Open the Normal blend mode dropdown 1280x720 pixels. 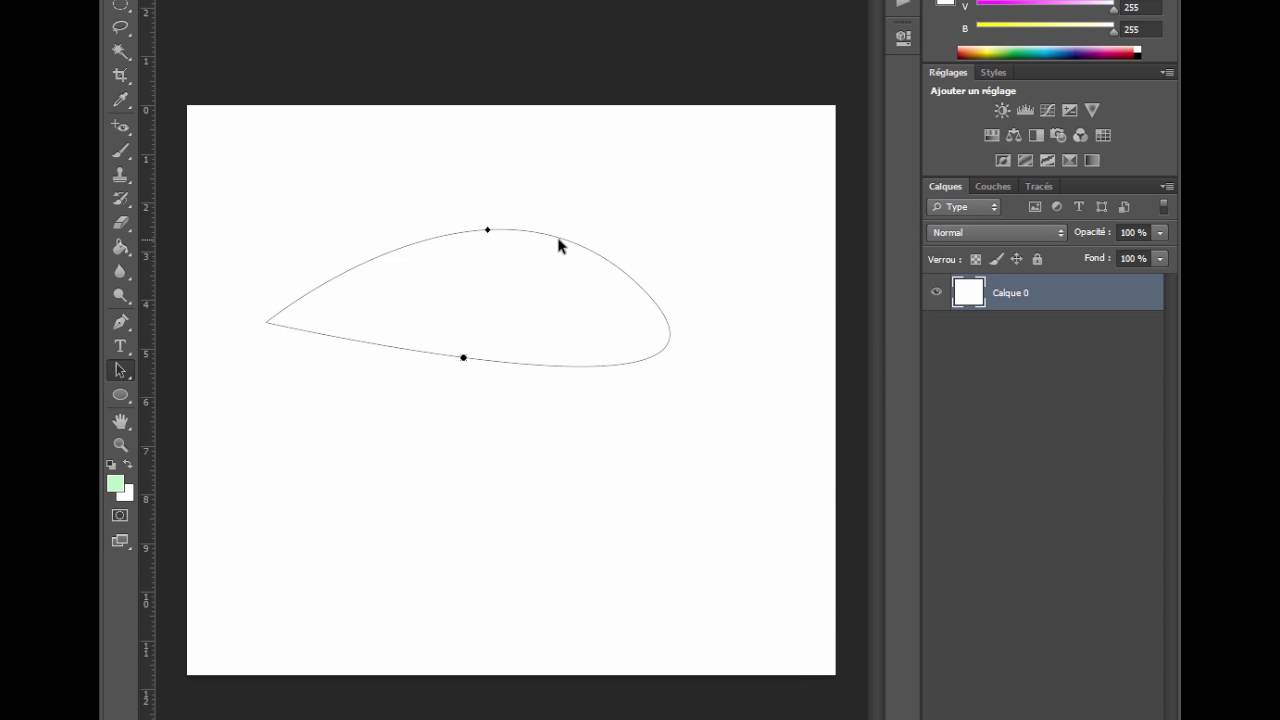997,232
